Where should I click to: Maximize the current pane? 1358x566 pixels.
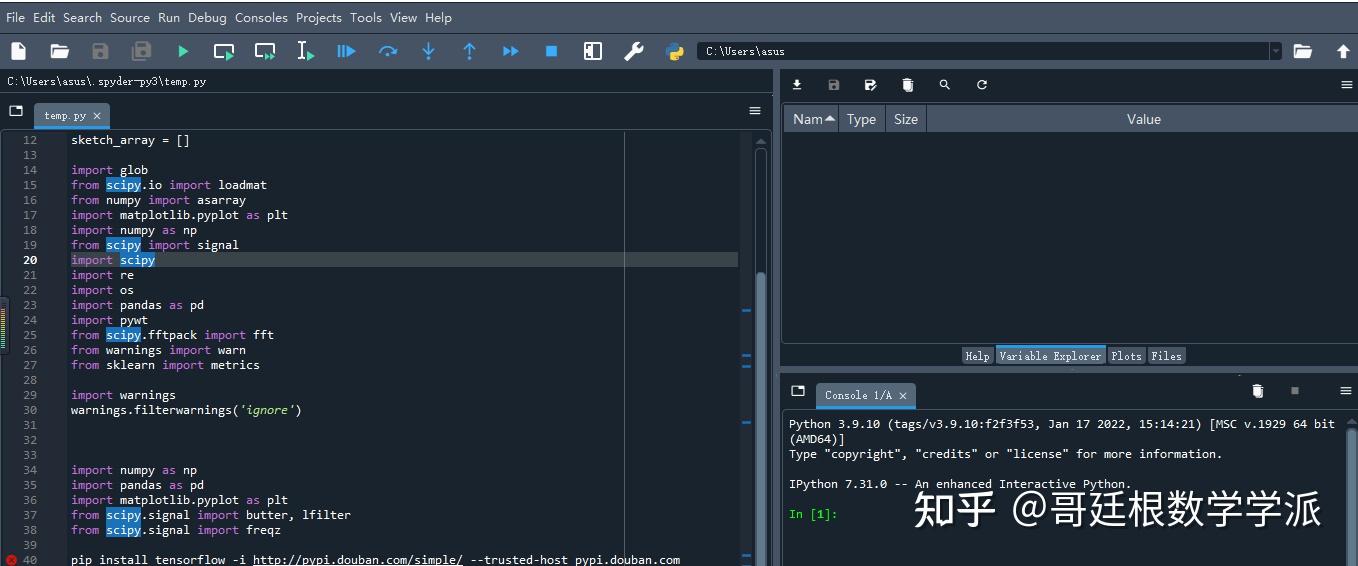coord(593,51)
